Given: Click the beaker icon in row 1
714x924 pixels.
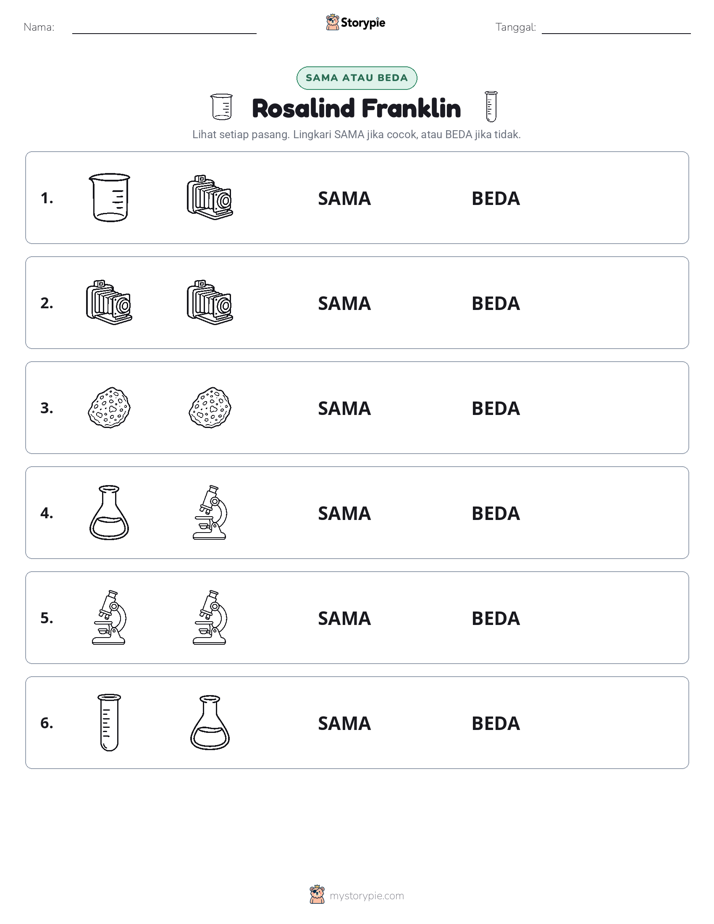Looking at the screenshot, I should [x=109, y=197].
